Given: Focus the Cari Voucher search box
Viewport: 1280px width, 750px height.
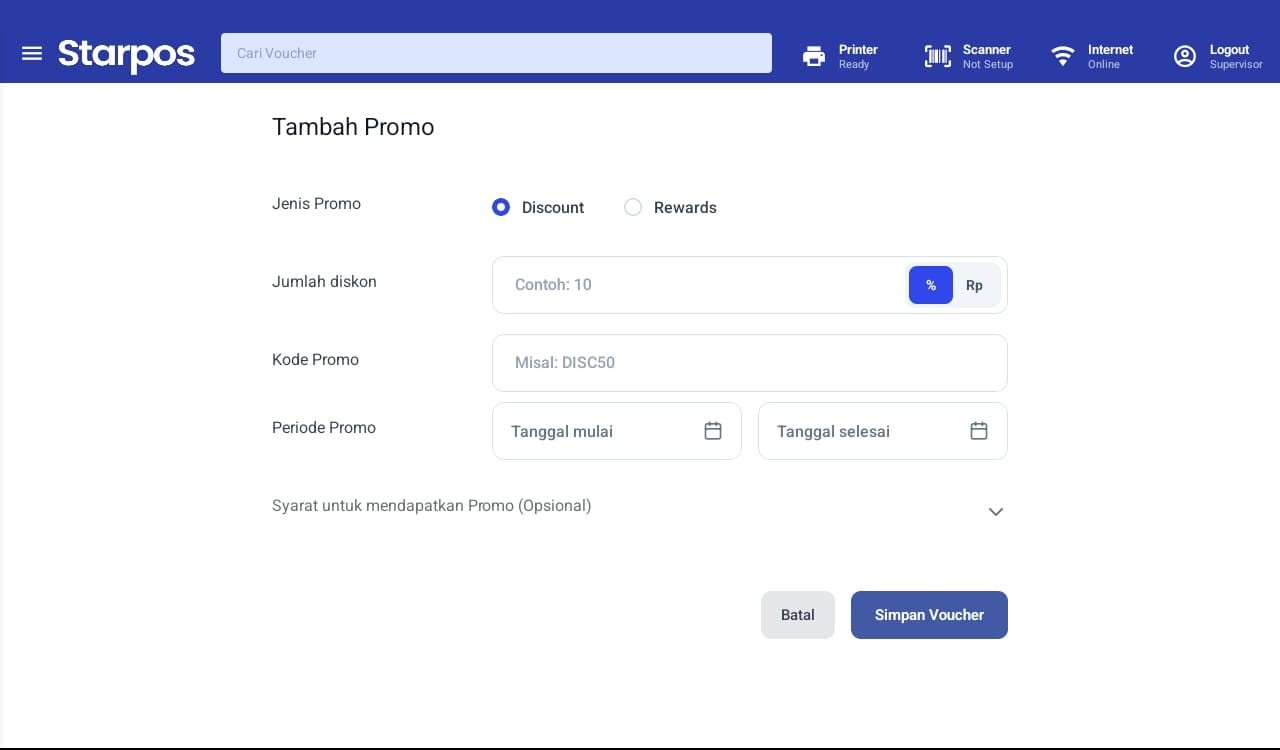Looking at the screenshot, I should [x=496, y=53].
